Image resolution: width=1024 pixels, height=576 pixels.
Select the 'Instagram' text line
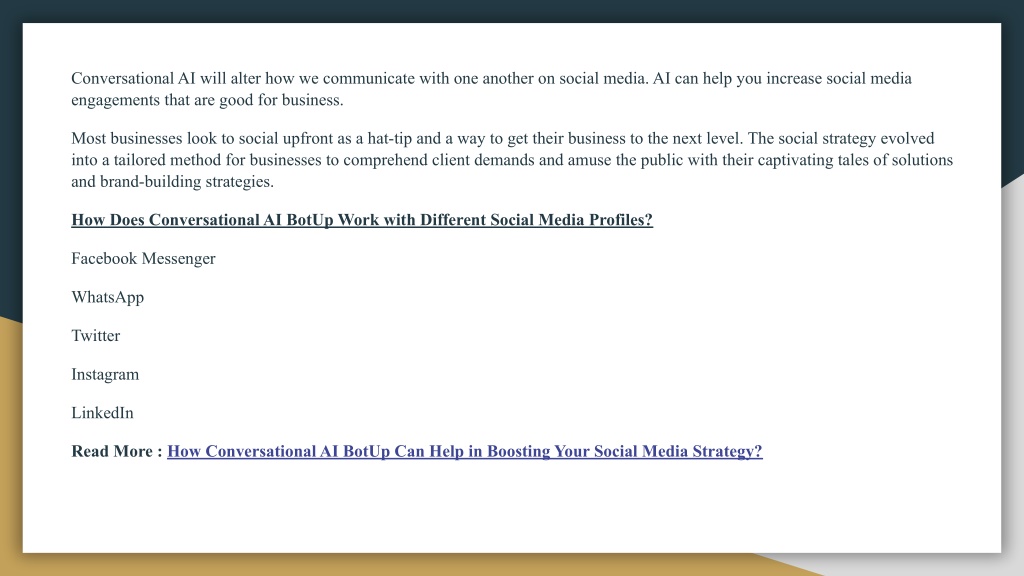tap(105, 374)
